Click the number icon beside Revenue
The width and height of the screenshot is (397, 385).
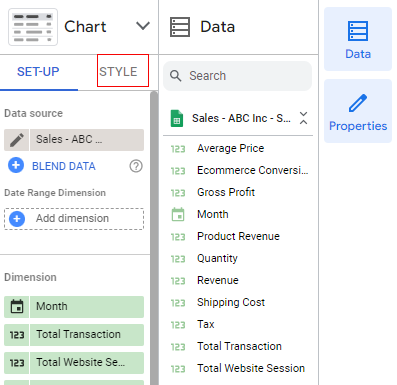point(178,281)
